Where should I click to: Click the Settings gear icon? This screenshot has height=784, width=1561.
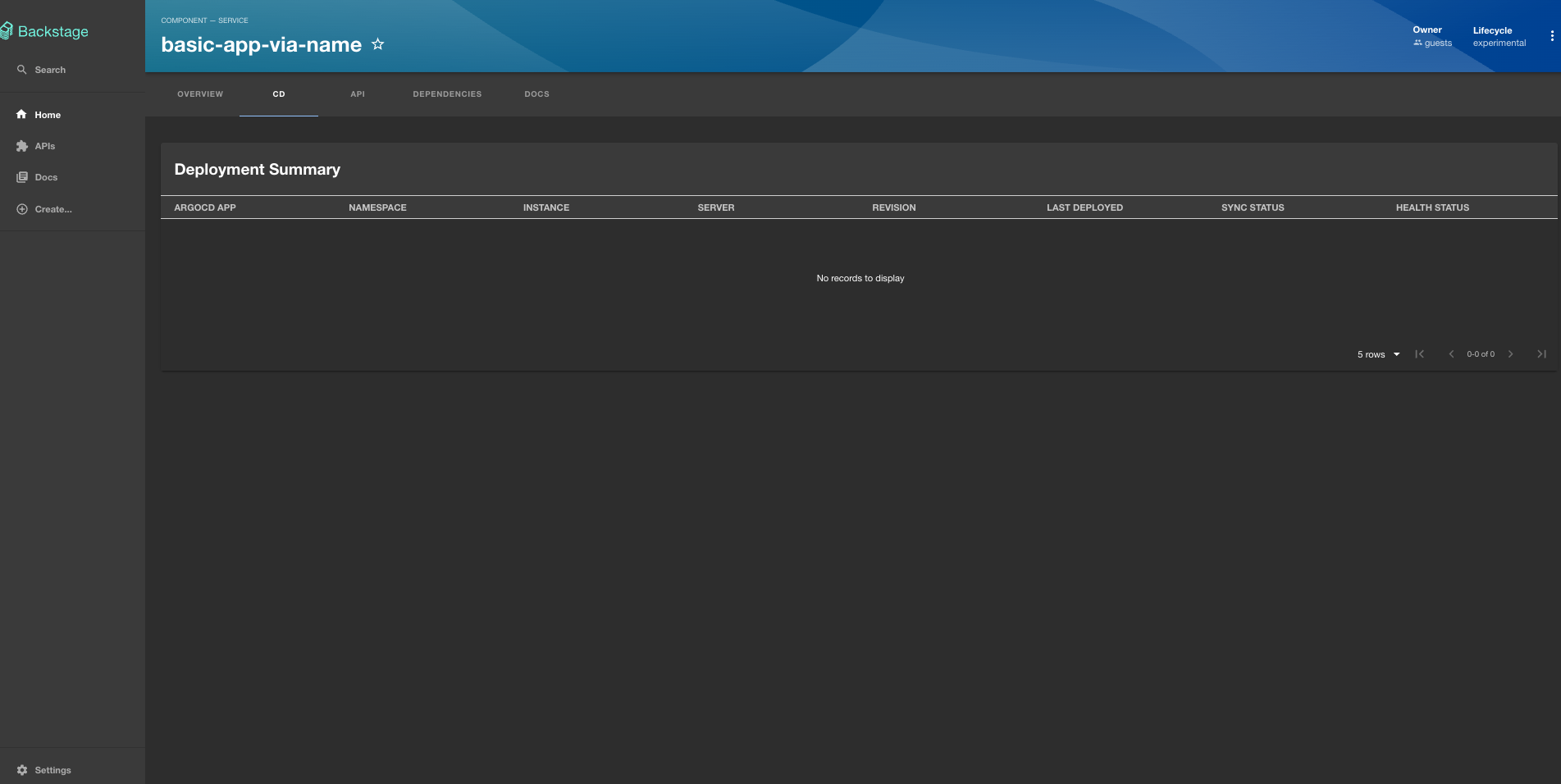(x=22, y=770)
